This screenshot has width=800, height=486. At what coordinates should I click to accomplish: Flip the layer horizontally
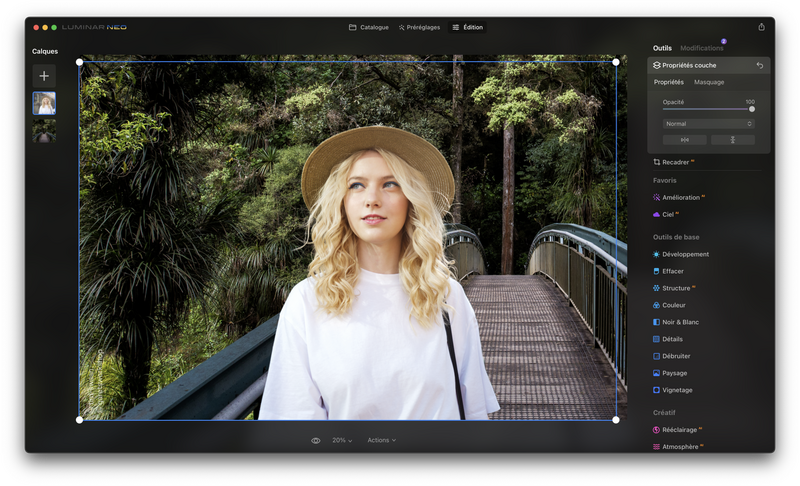click(685, 140)
